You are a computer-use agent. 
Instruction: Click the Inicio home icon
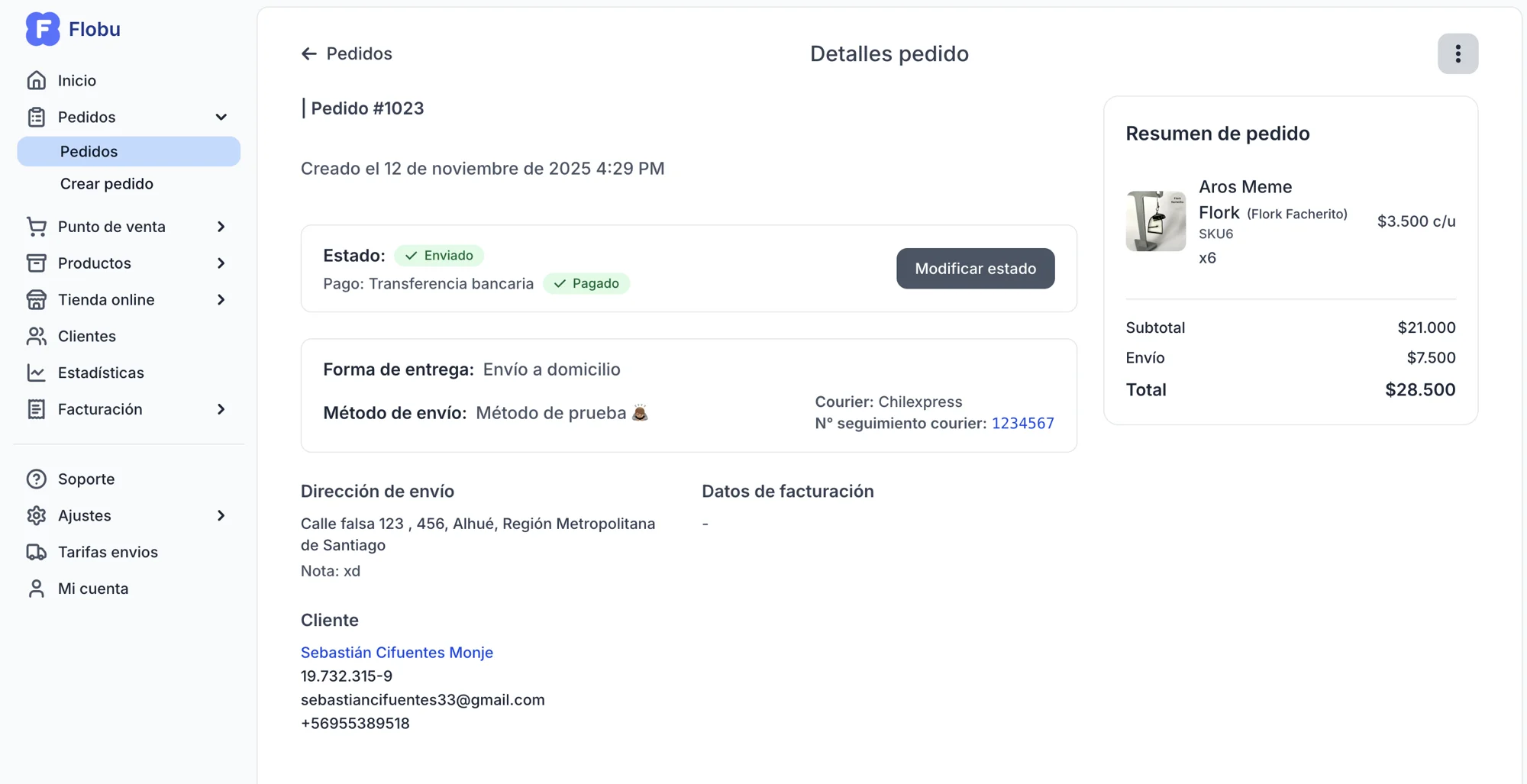[36, 80]
